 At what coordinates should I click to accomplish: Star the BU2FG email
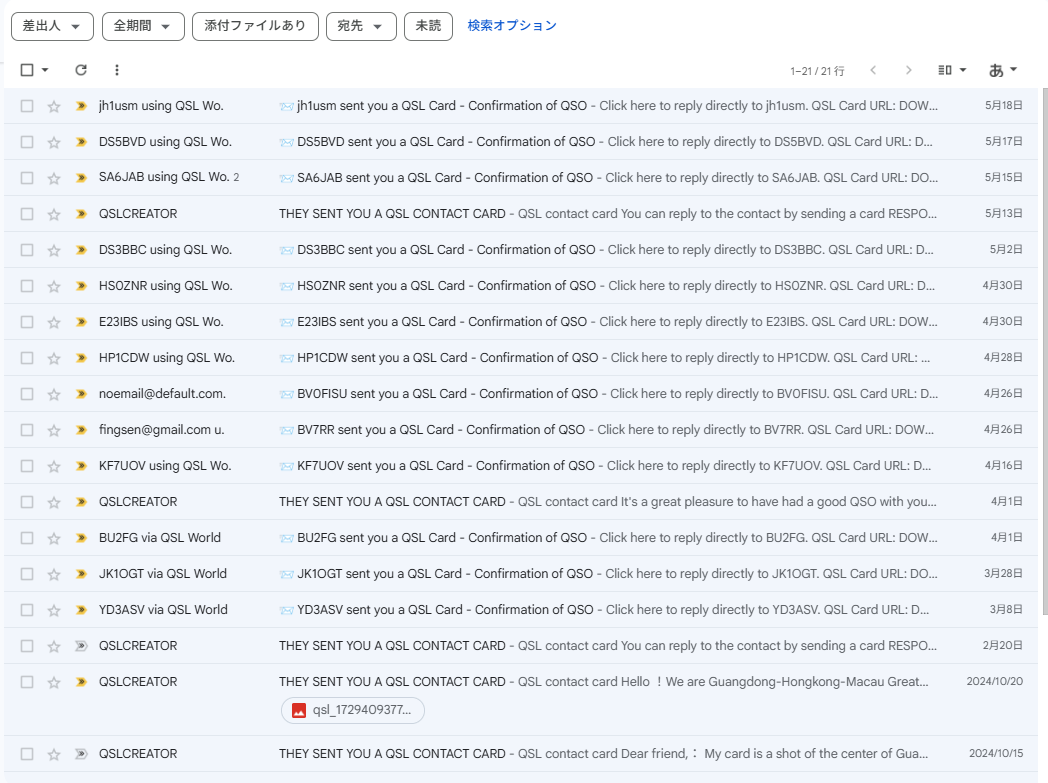pos(54,538)
